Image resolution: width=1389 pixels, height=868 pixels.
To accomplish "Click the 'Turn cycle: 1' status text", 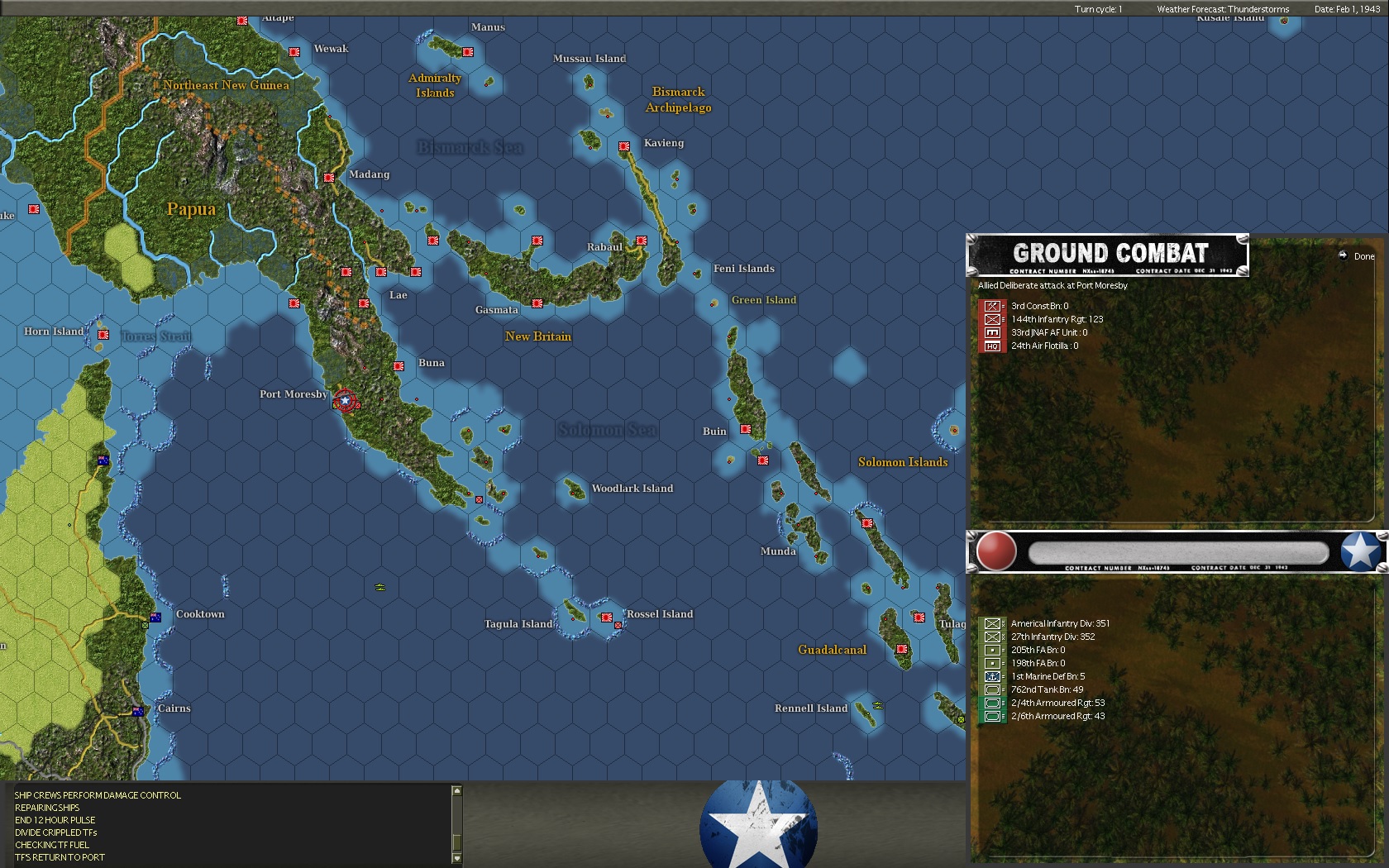I will [1098, 9].
